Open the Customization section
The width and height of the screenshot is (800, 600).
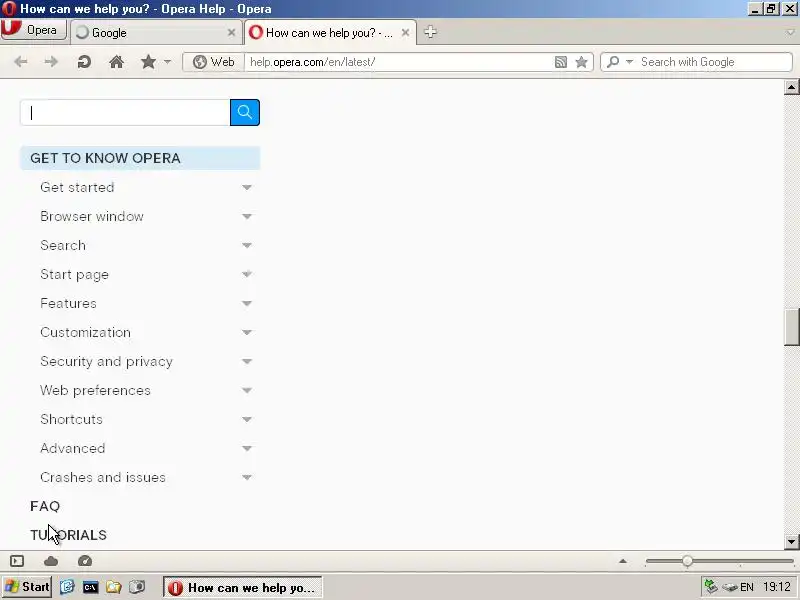[85, 333]
